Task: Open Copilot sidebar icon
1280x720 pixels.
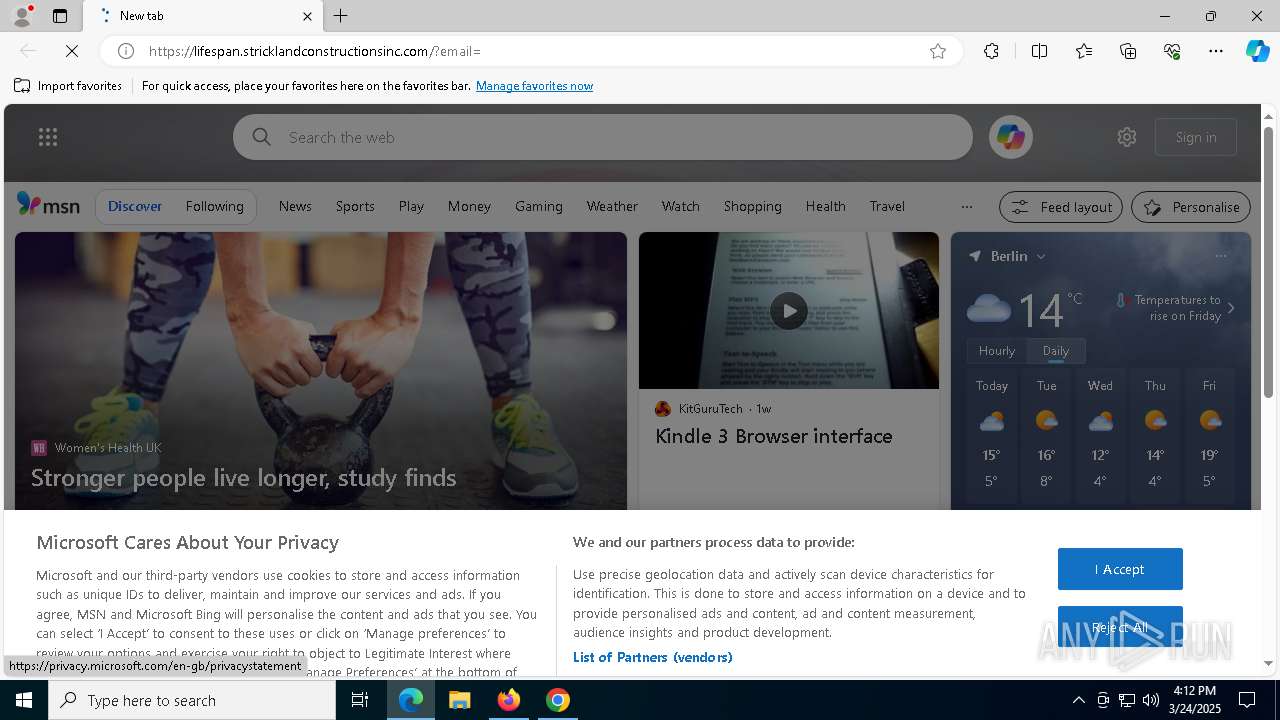Action: pos(1257,51)
